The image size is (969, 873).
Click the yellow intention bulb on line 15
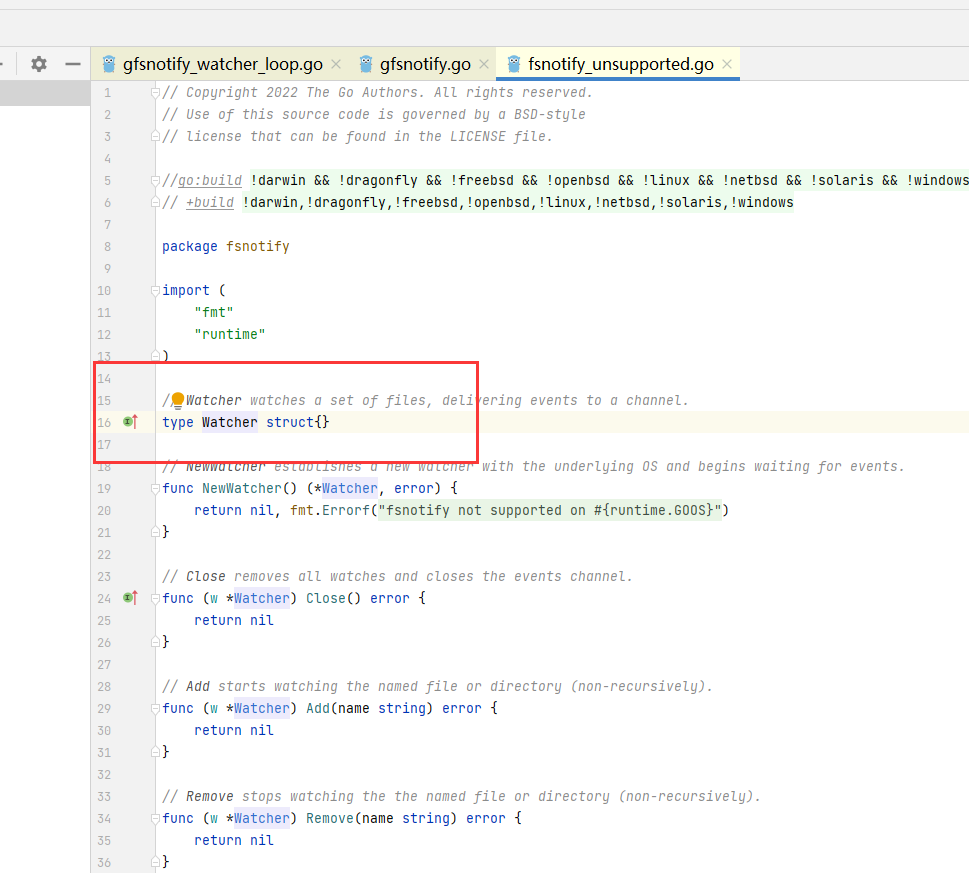[x=177, y=400]
